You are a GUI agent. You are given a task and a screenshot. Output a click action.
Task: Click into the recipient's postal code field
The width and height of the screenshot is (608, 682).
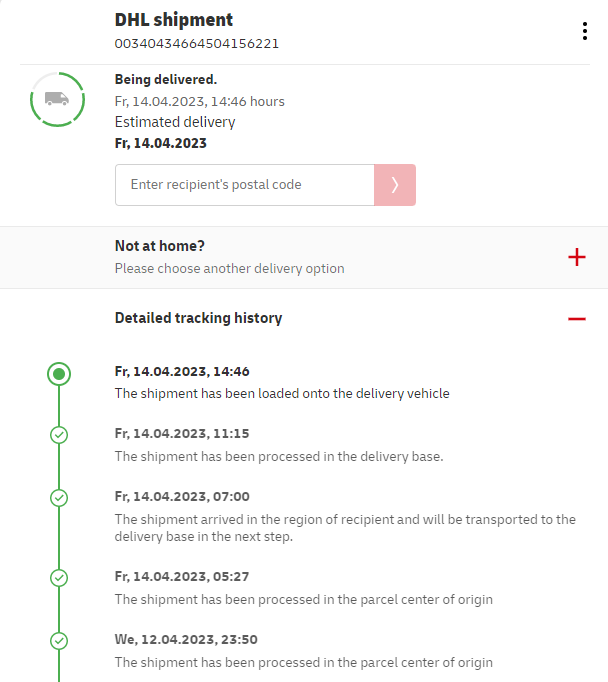click(245, 185)
